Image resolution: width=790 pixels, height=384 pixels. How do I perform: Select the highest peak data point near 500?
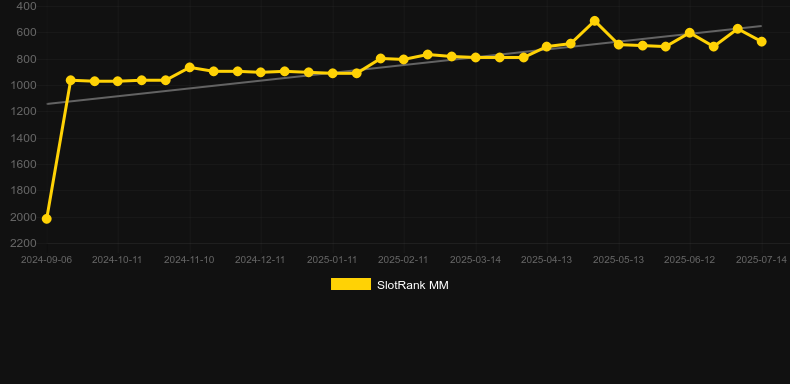coord(595,21)
